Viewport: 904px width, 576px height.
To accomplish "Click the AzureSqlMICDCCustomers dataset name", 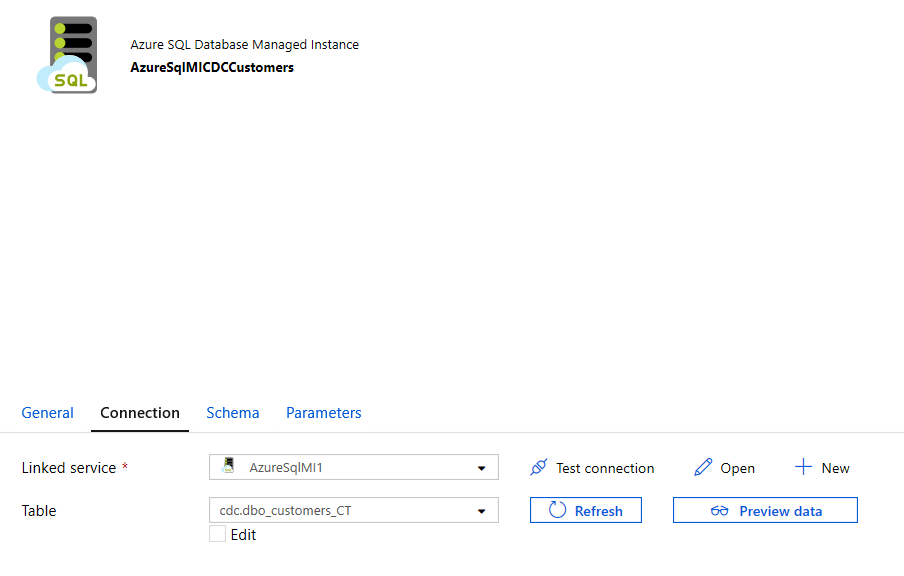I will coord(210,67).
